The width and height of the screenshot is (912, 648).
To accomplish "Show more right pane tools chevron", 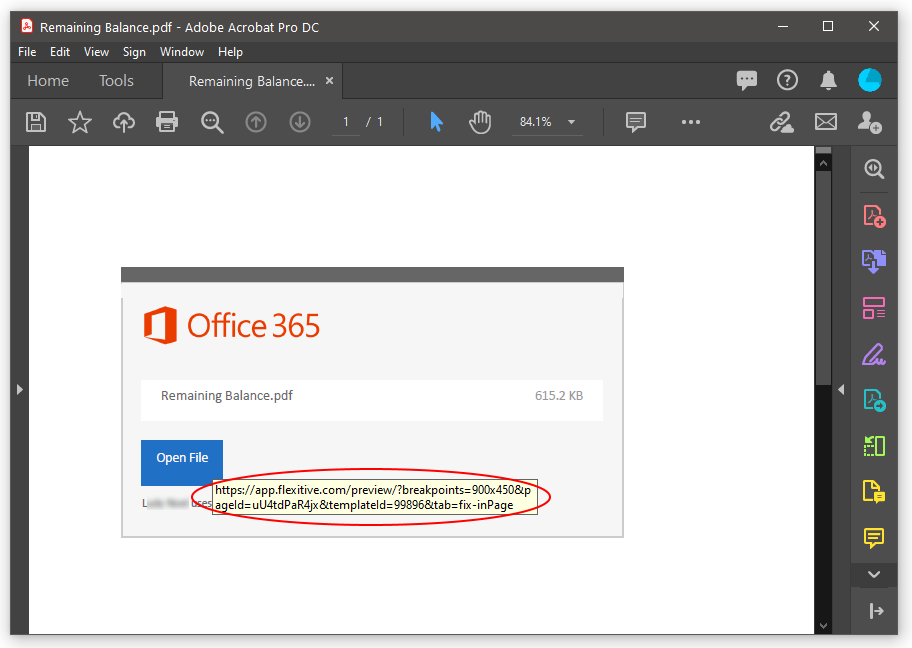I will [874, 575].
